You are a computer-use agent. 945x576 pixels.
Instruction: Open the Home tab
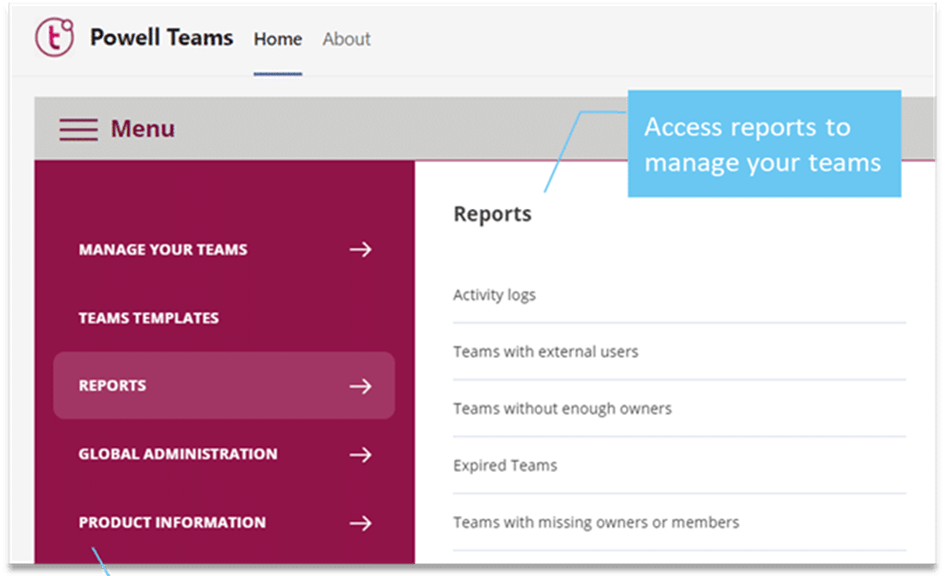pos(278,39)
